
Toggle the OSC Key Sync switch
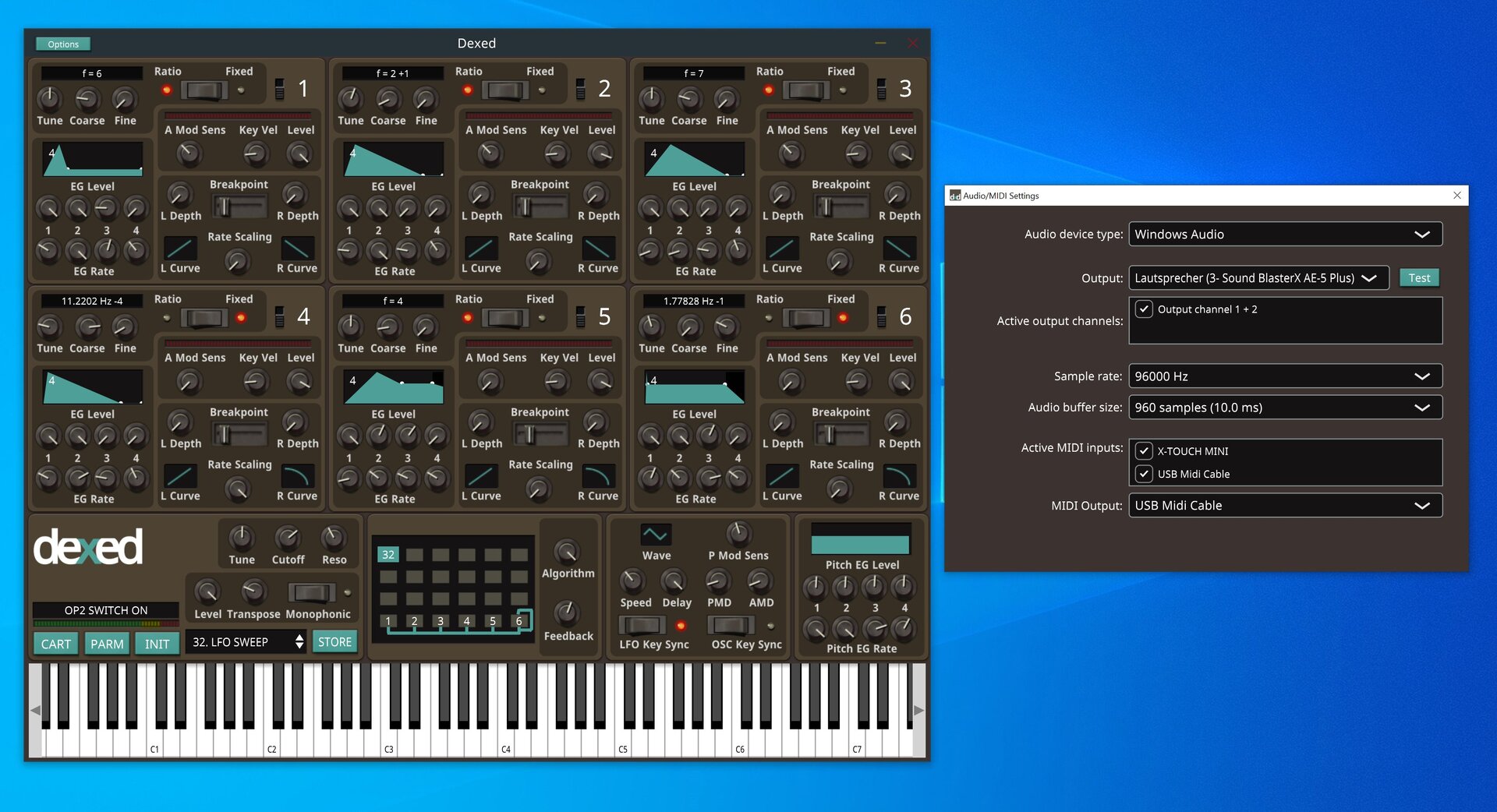pyautogui.click(x=731, y=625)
